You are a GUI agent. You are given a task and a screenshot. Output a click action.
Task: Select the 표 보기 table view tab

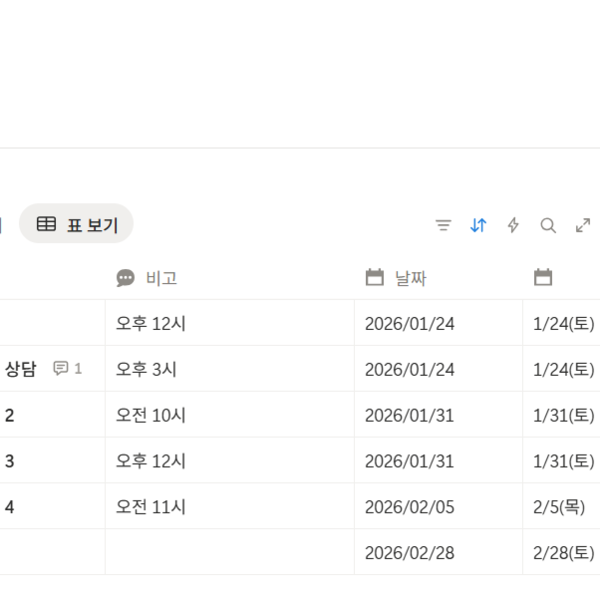(76, 225)
